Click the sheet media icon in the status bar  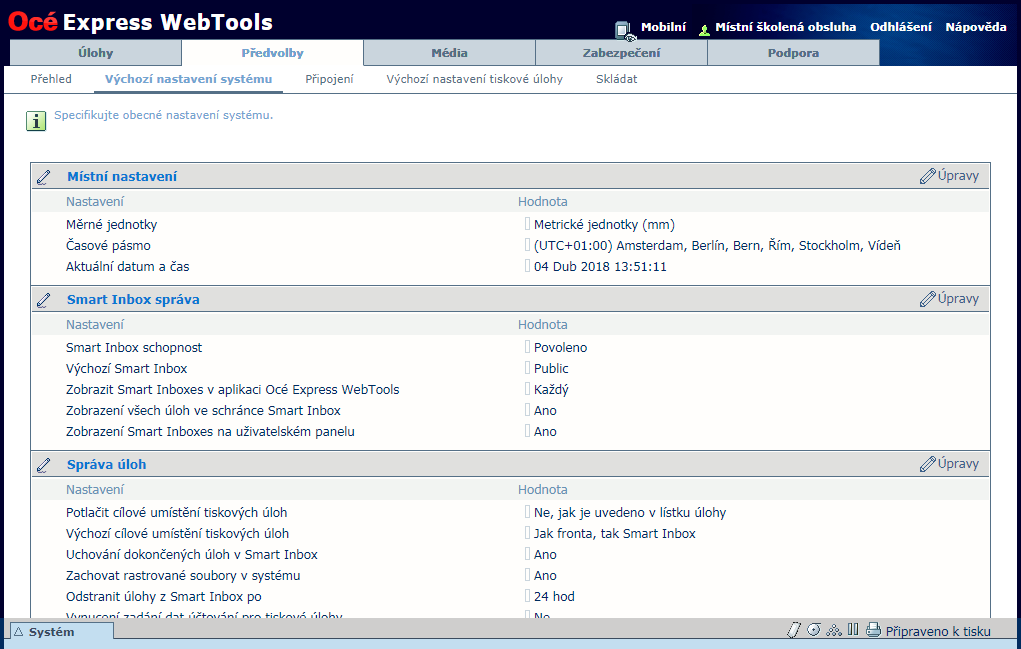[793, 629]
